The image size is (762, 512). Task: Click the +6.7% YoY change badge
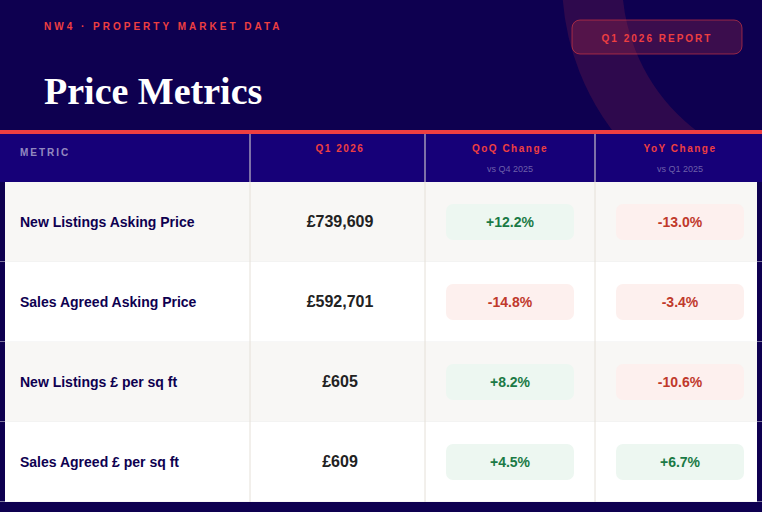680,462
